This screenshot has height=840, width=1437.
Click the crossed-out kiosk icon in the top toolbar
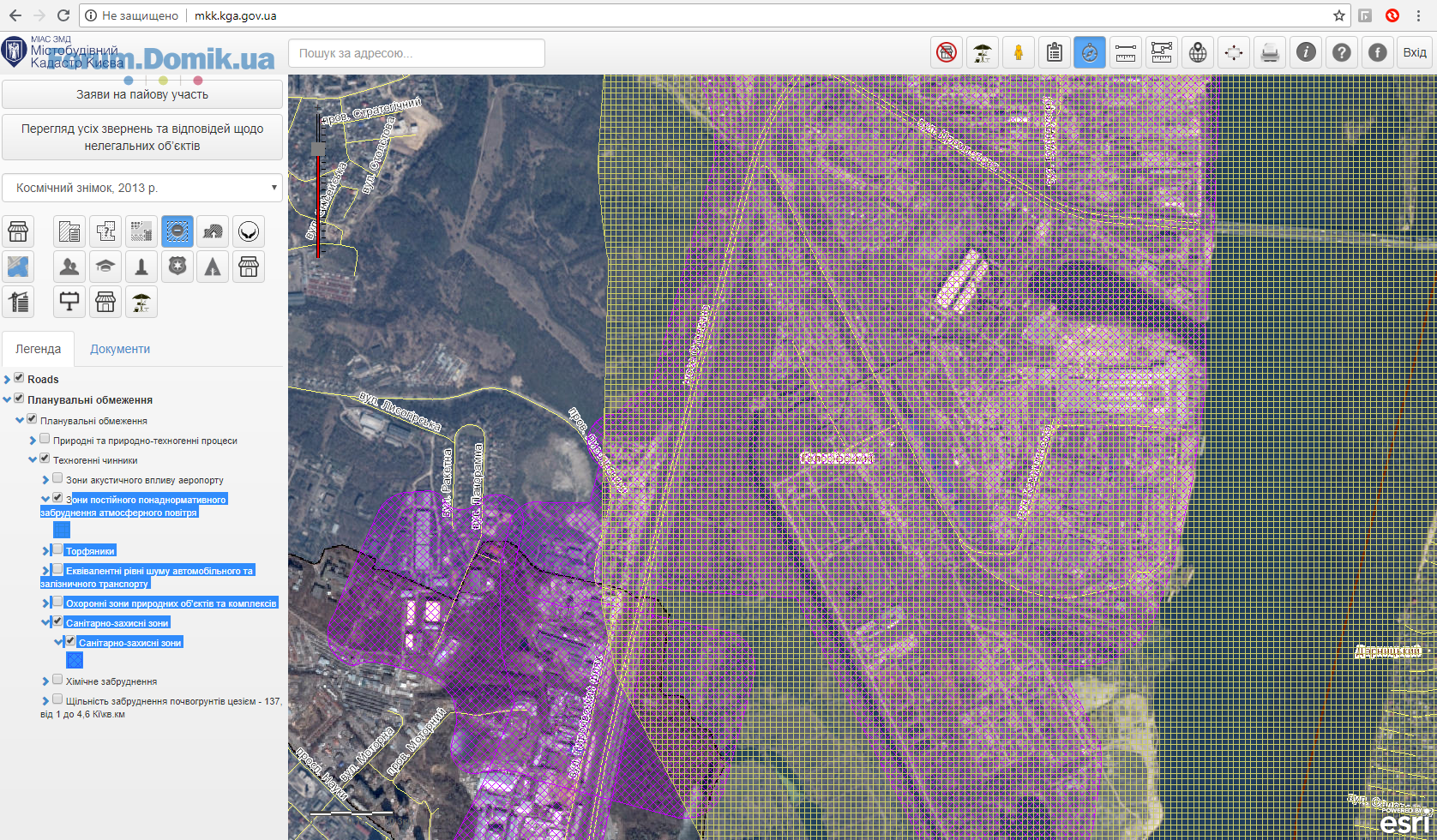click(947, 52)
